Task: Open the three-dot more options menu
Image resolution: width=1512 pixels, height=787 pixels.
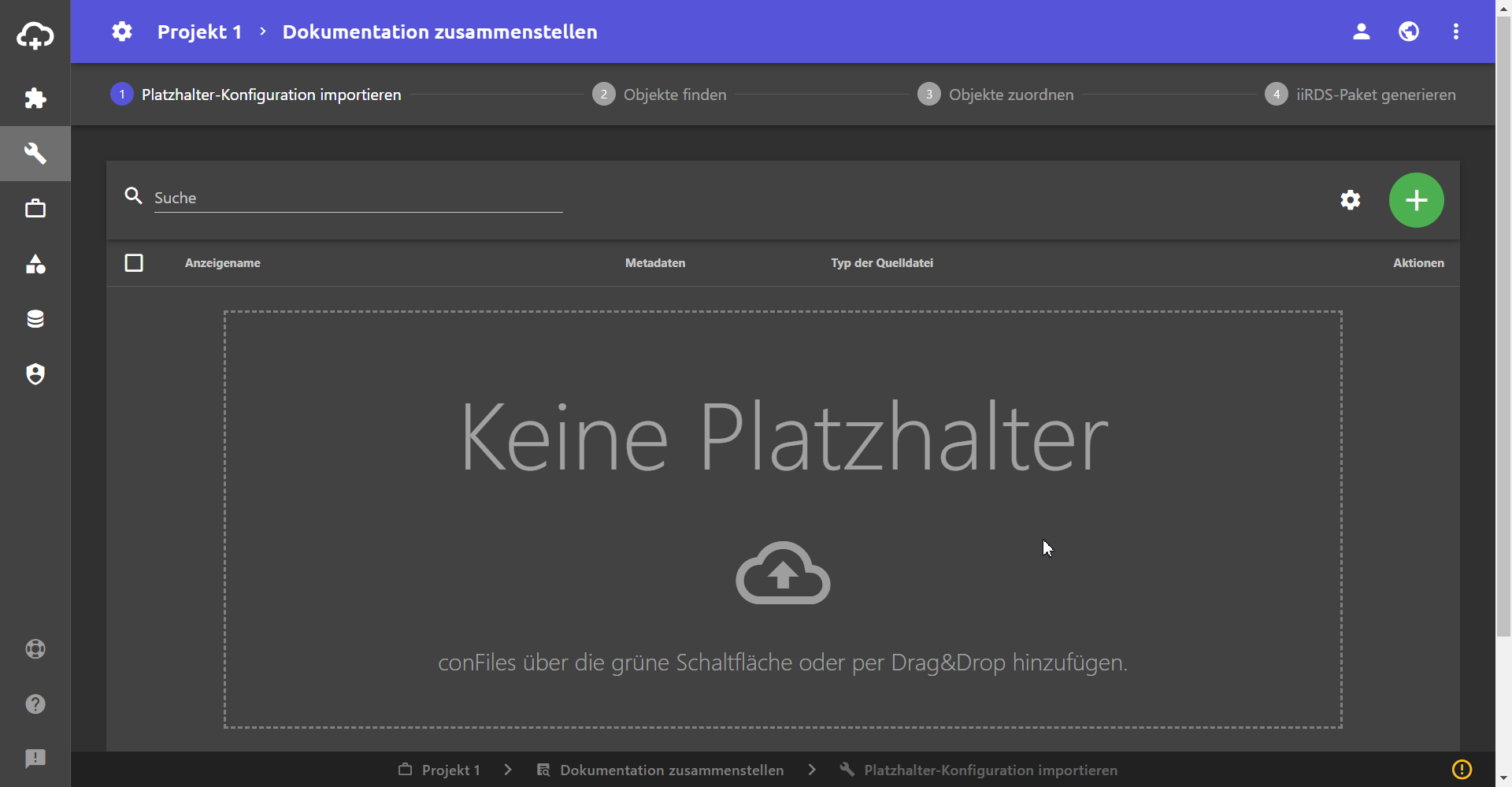Action: coord(1456,32)
